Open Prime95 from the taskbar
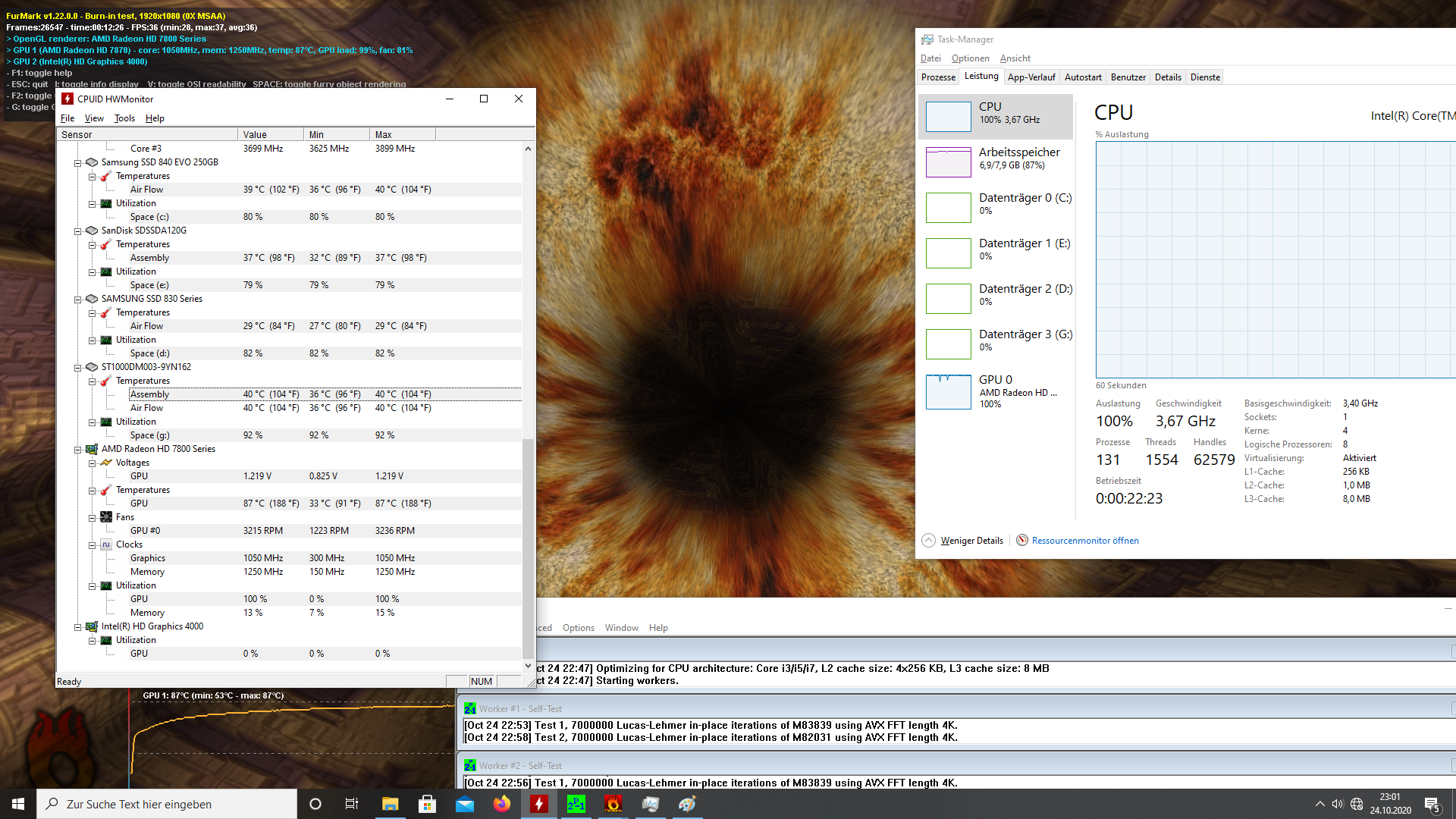 click(576, 804)
